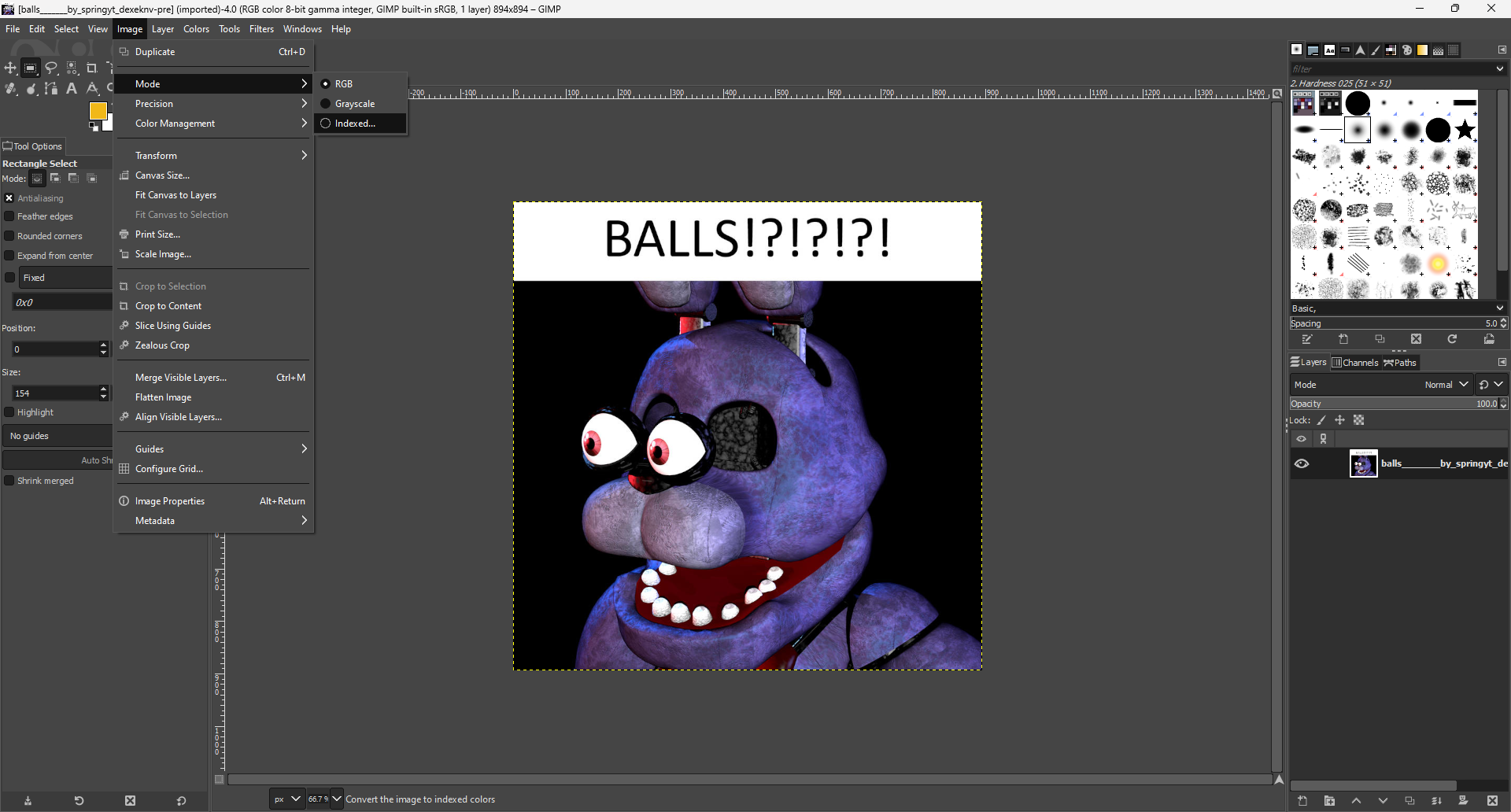Viewport: 1511px width, 812px height.
Task: Select Grayscale mode radio option
Action: click(360, 104)
